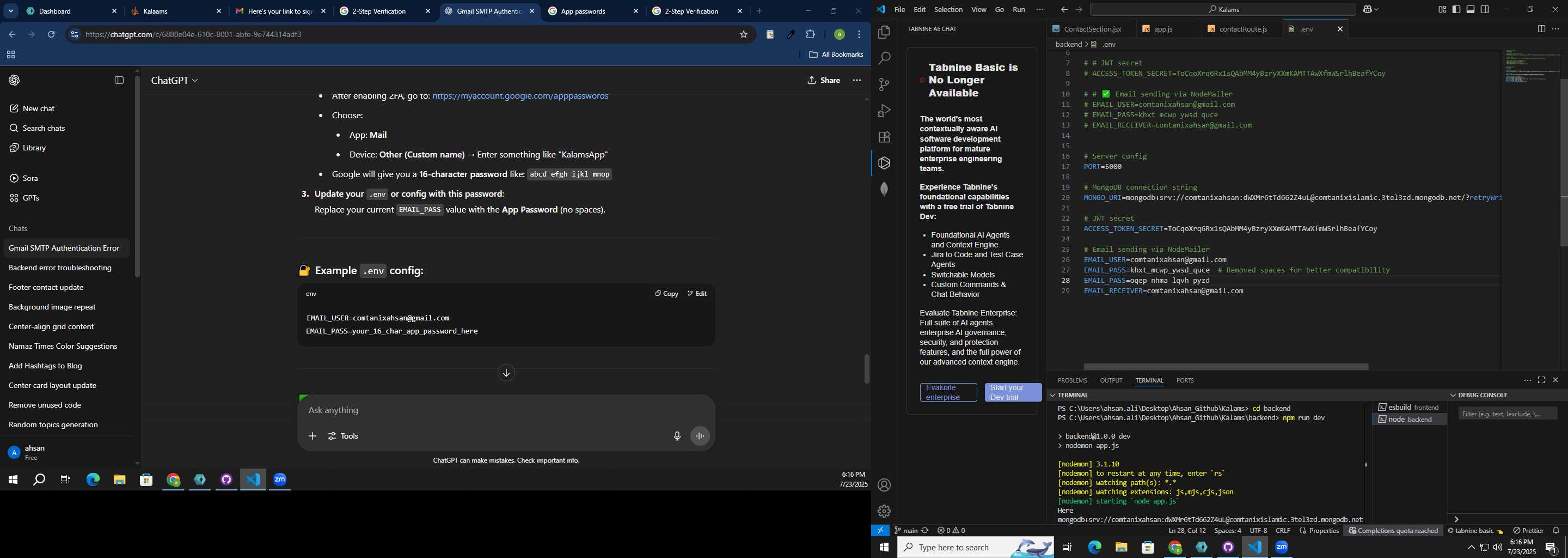Open Chrome extensions puzzle icon
This screenshot has height=558, width=1568.
[x=811, y=35]
